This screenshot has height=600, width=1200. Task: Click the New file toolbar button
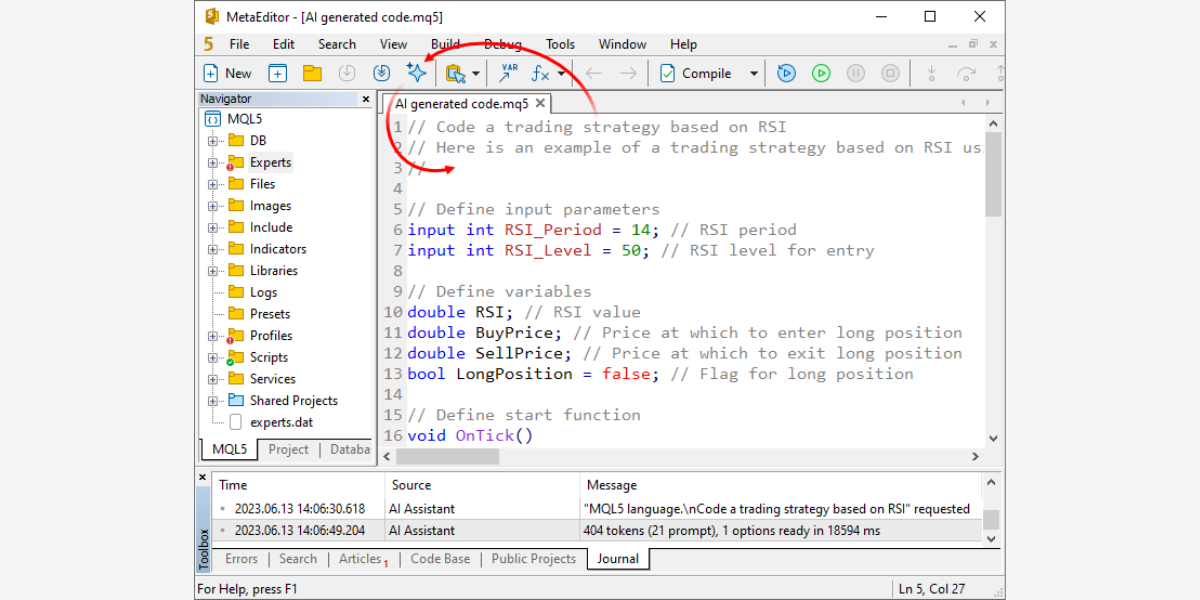pyautogui.click(x=227, y=73)
